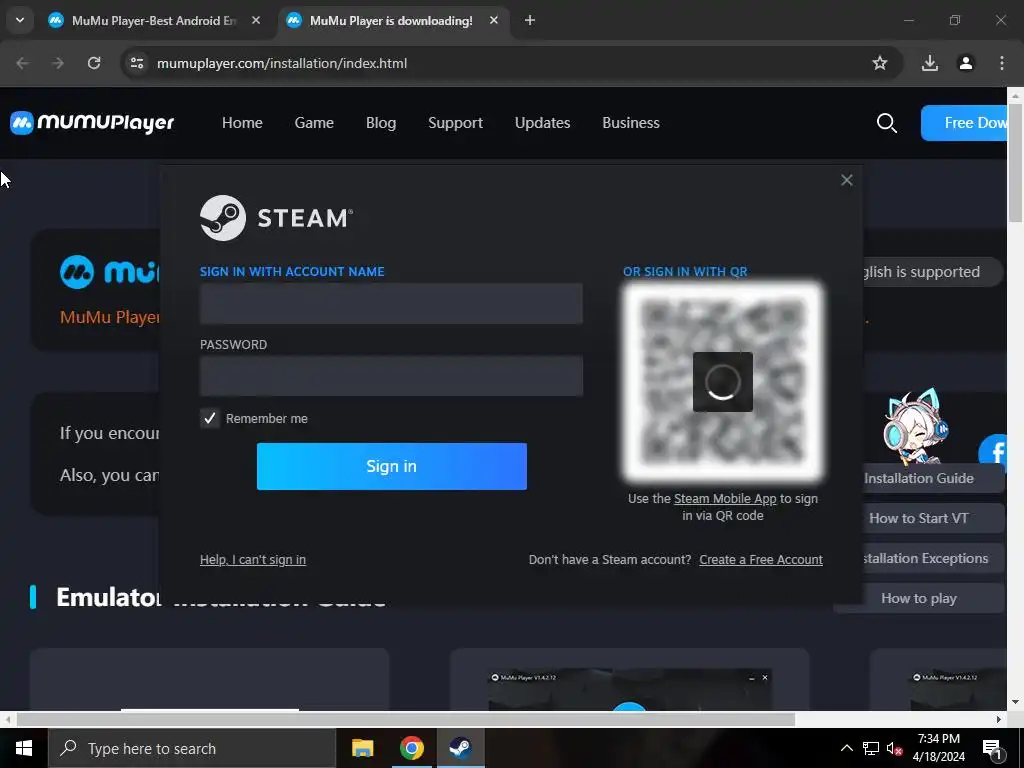
Task: Click the loading QR code image
Action: coord(722,382)
